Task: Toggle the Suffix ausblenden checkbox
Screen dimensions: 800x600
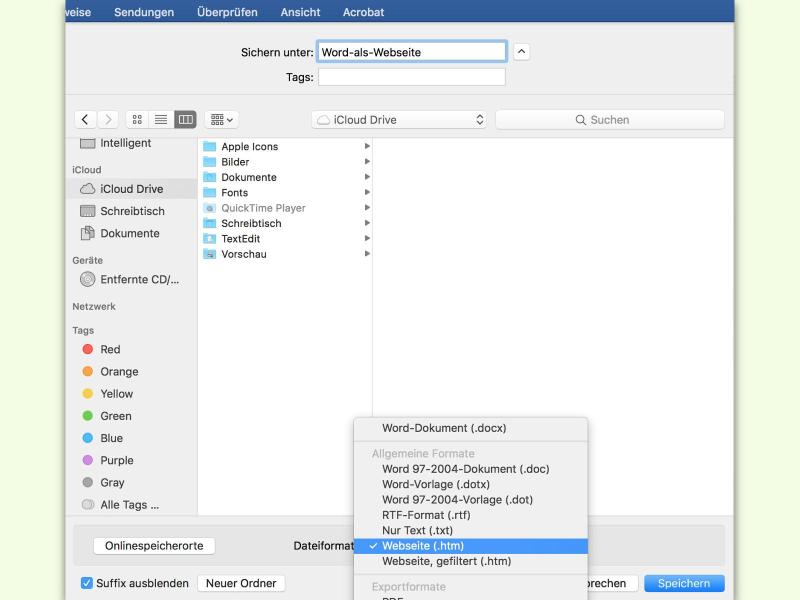Action: pyautogui.click(x=87, y=583)
